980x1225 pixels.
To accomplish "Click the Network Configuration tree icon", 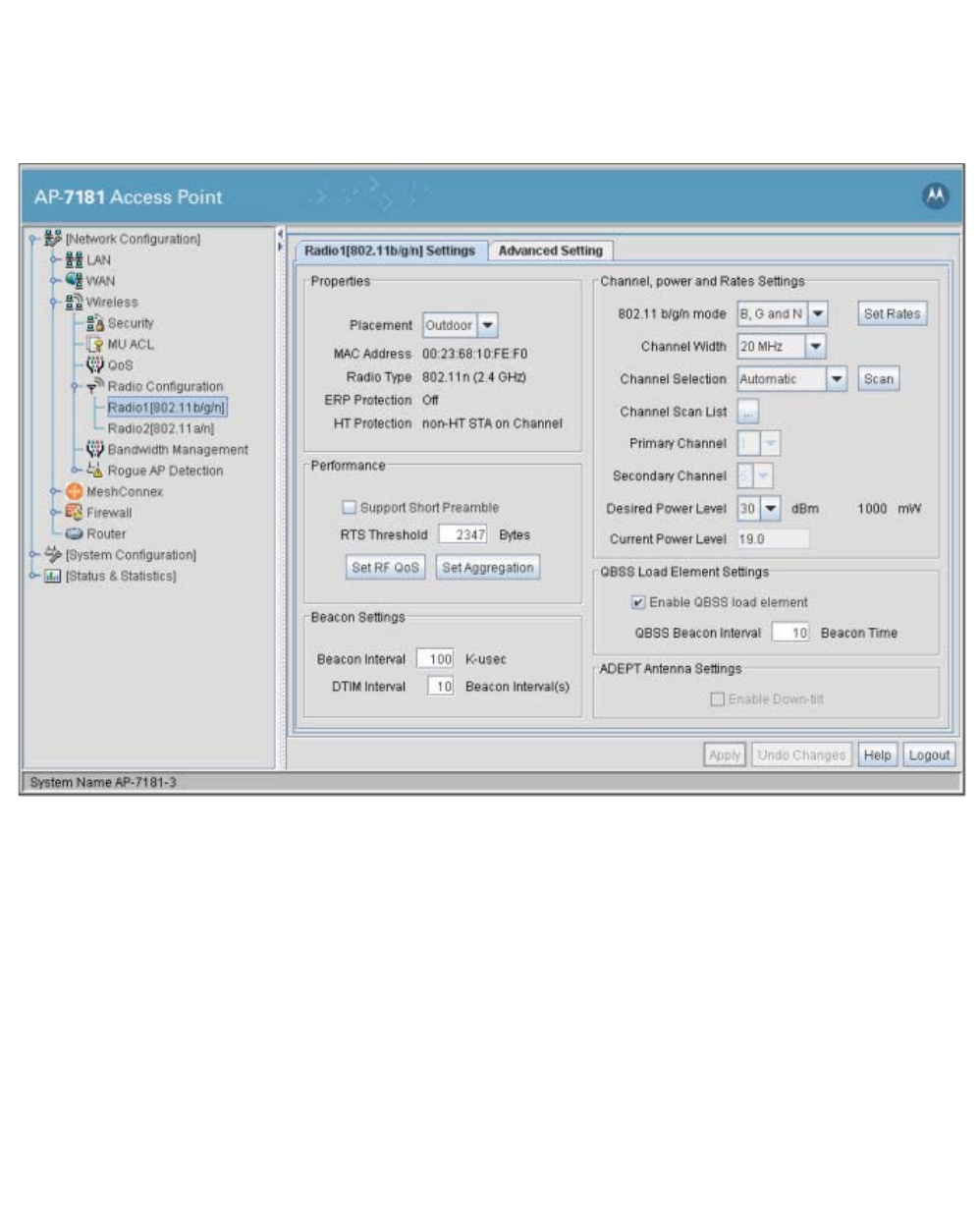I will [x=53, y=239].
